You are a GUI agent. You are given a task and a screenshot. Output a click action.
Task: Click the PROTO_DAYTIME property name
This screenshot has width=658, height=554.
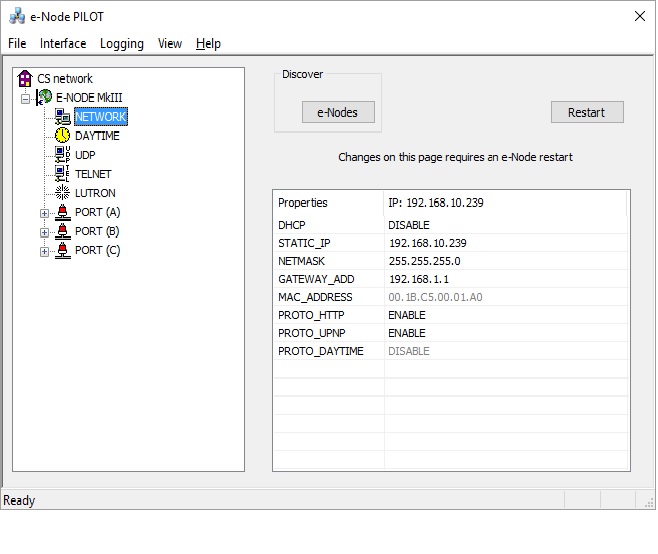(321, 351)
